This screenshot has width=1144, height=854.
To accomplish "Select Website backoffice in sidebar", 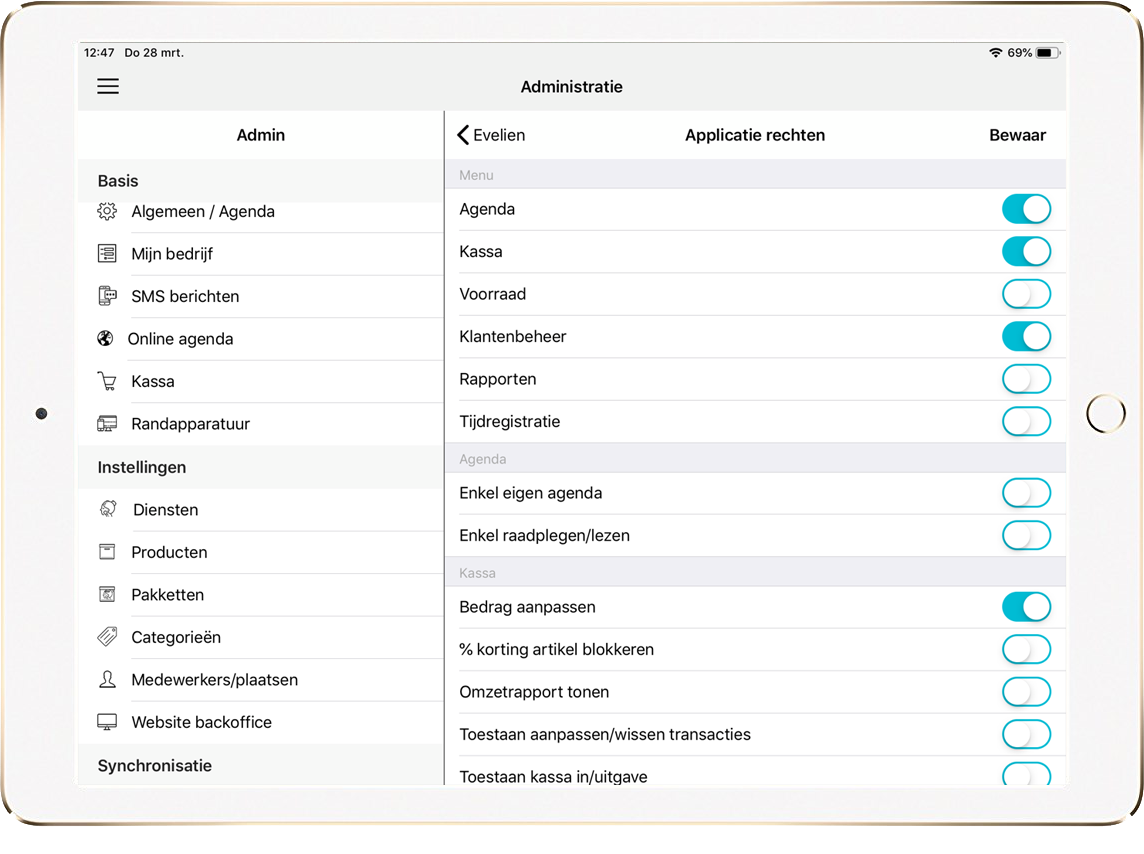I will click(x=260, y=722).
